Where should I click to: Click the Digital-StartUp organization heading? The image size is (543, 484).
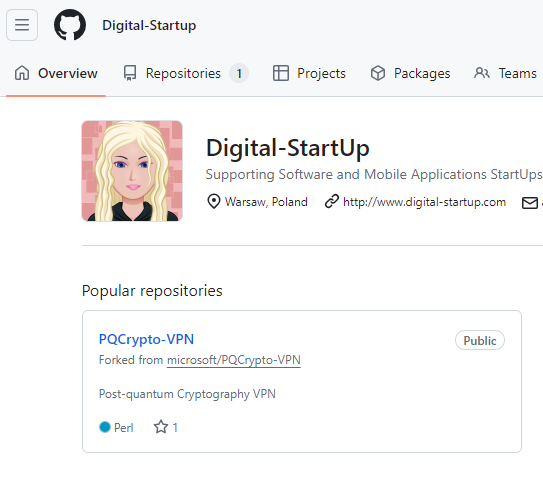point(287,148)
